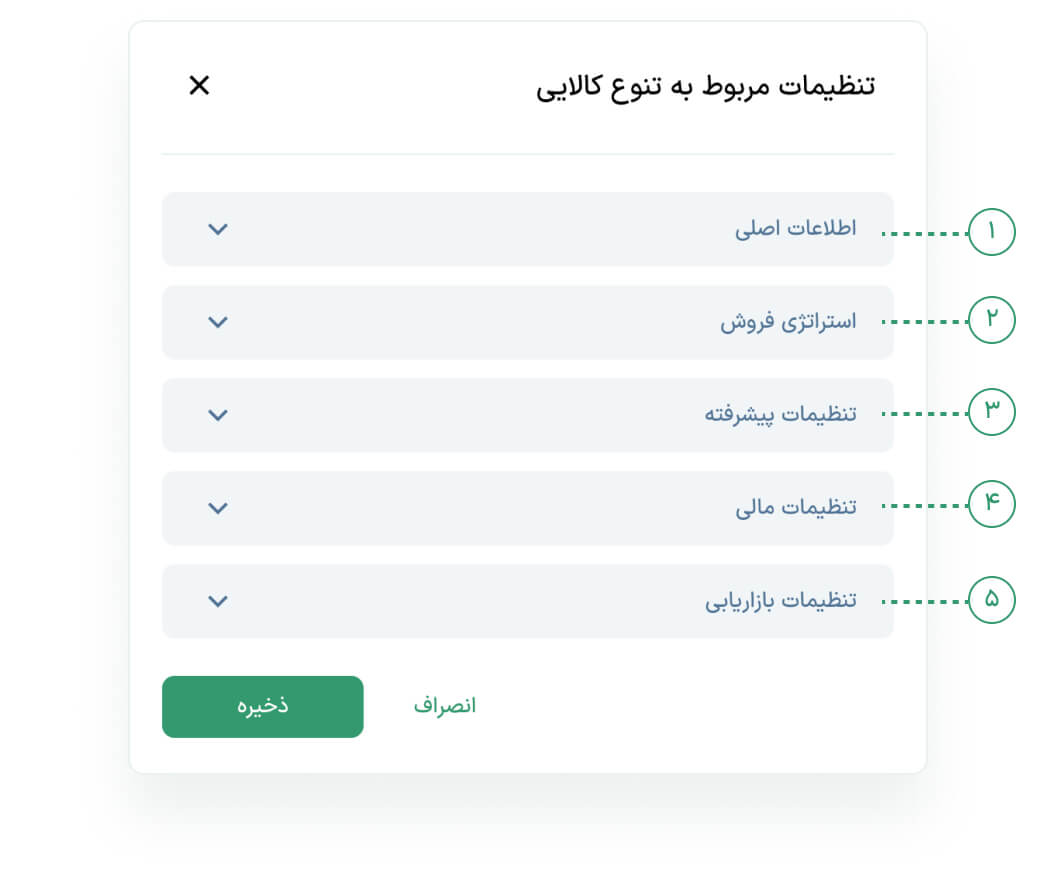Select the circled number ۵ badge
The height and width of the screenshot is (876, 1056).
pyautogui.click(x=992, y=600)
